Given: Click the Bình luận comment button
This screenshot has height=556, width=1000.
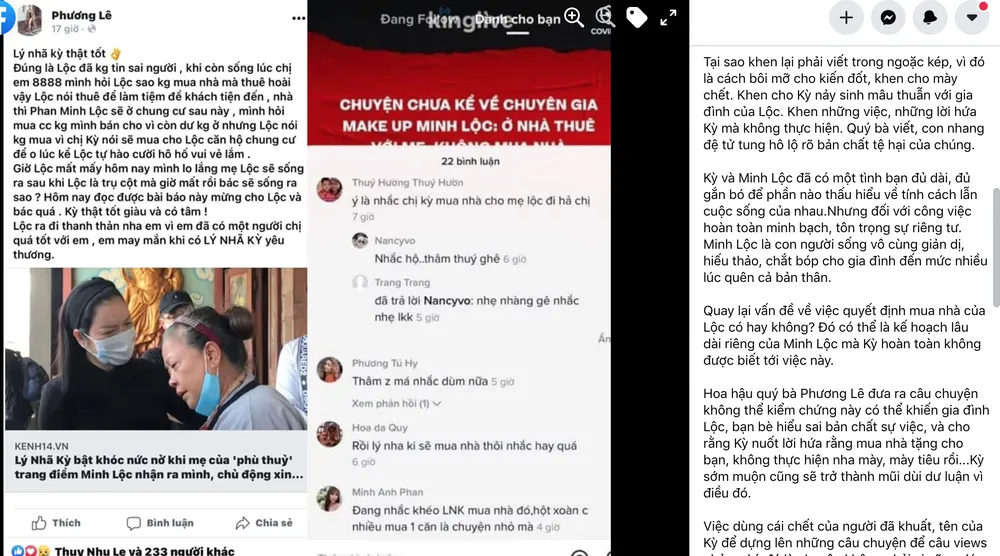Looking at the screenshot, I should pos(159,523).
